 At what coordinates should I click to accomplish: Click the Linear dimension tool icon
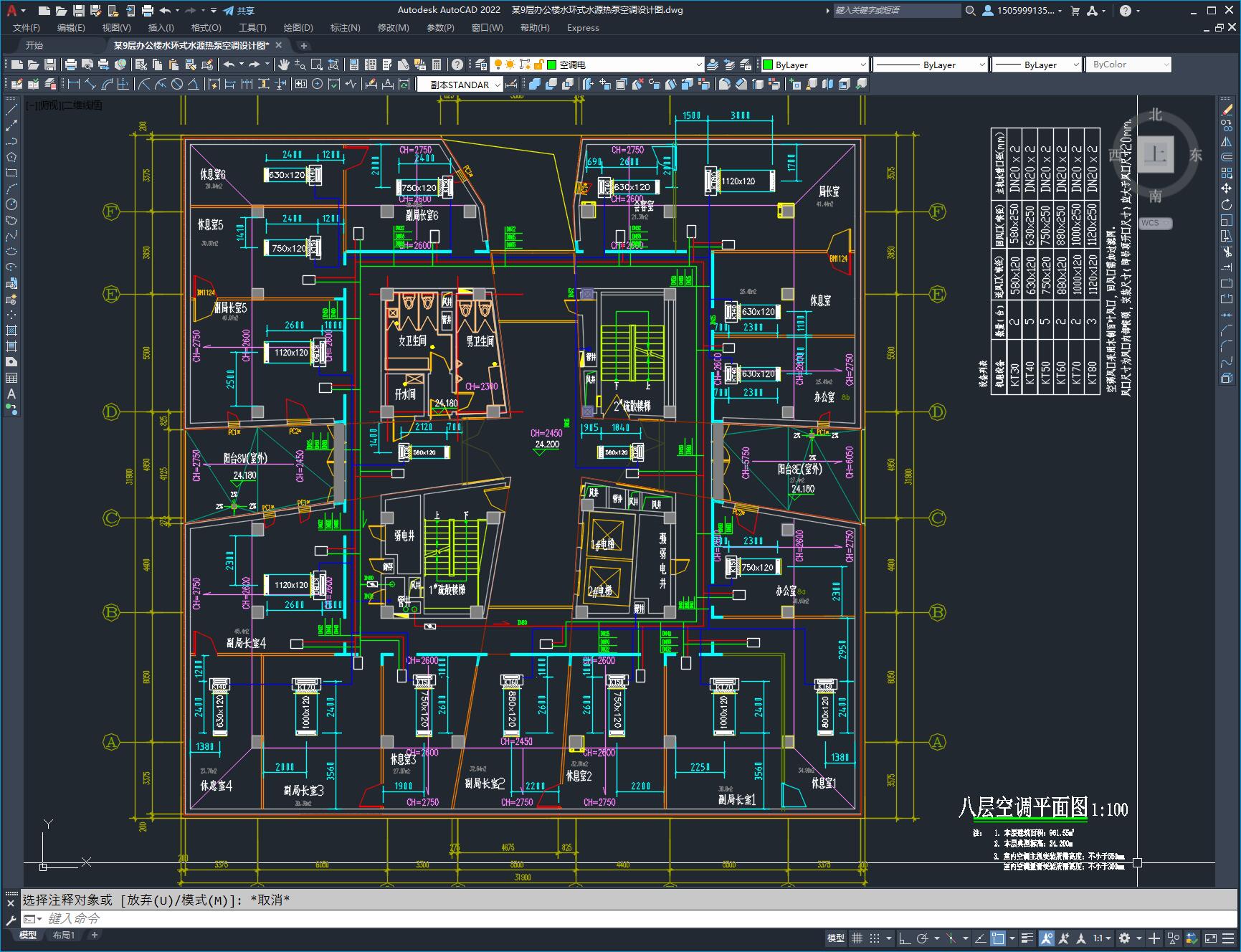(74, 85)
